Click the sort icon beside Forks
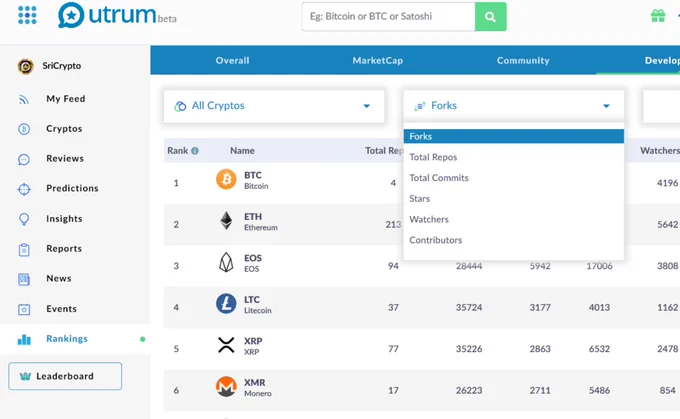 tap(419, 106)
